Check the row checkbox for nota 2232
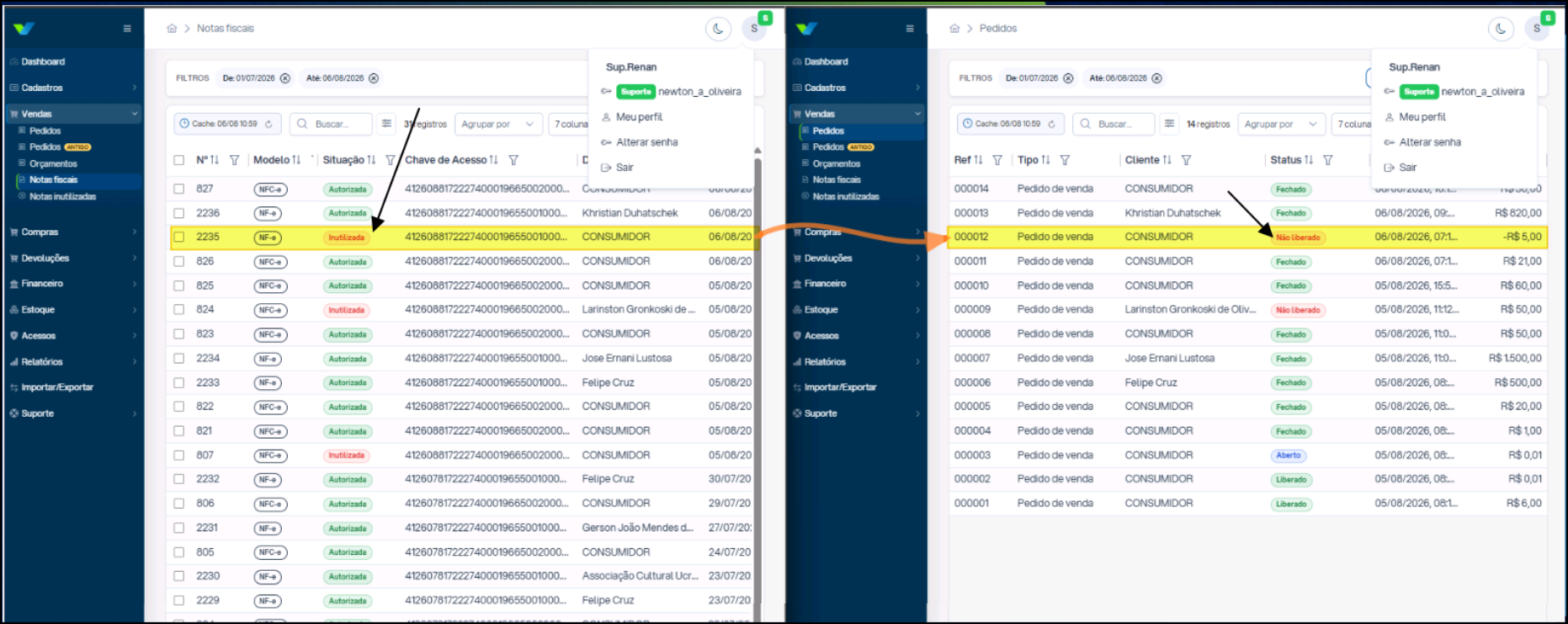This screenshot has height=624, width=1568. click(x=179, y=479)
